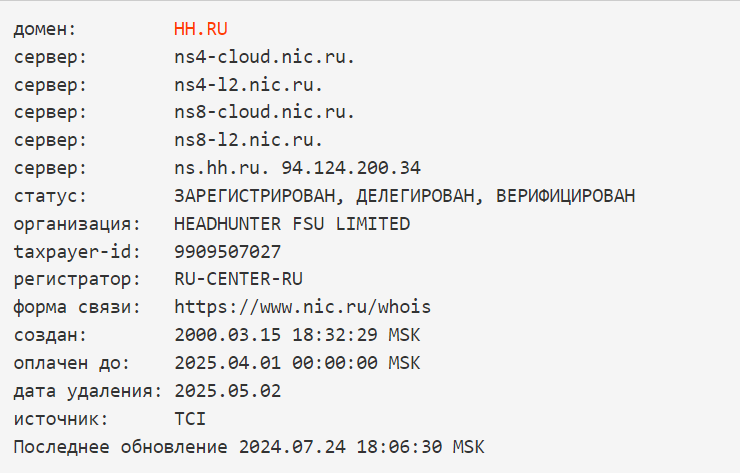Click the ns8-cloud.nic.ru. server entry
This screenshot has height=473, width=740.
(264, 112)
